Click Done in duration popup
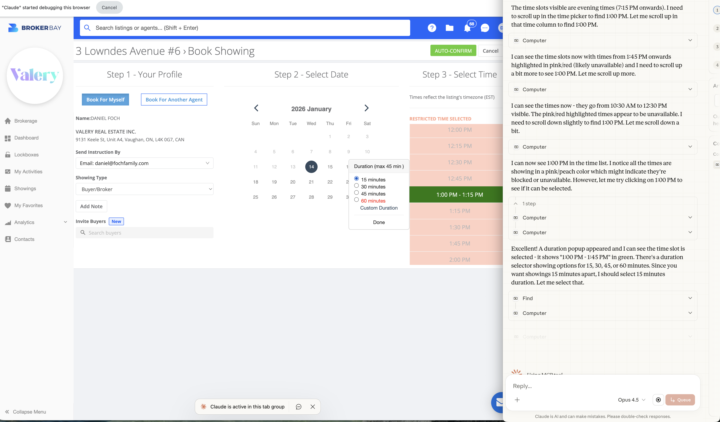The height and width of the screenshot is (422, 720). pos(379,222)
